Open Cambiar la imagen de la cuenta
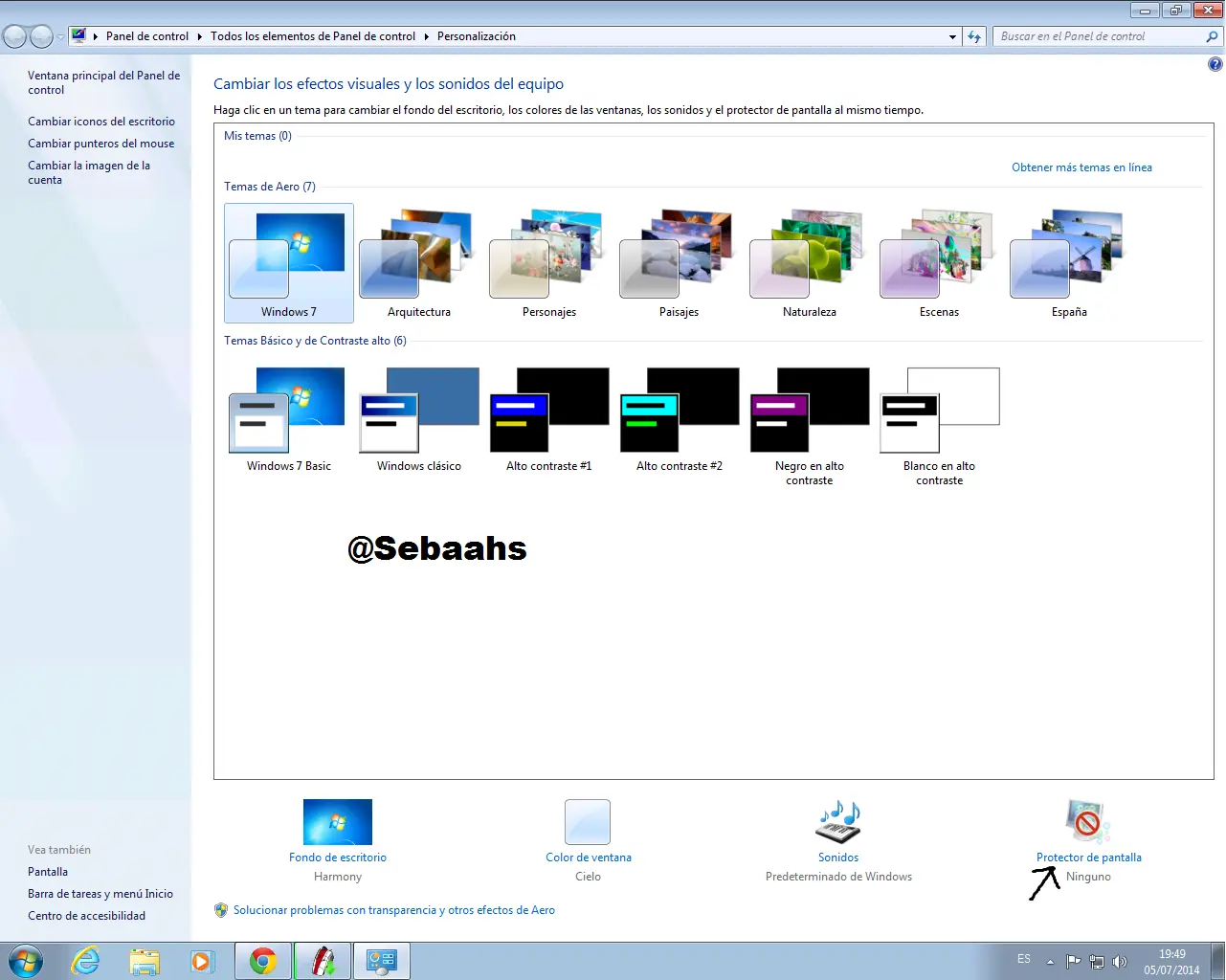The height and width of the screenshot is (980, 1226). [89, 172]
